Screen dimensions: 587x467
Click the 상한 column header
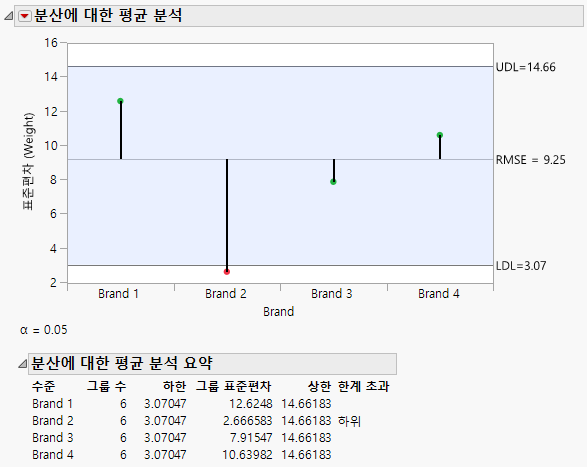pos(319,386)
